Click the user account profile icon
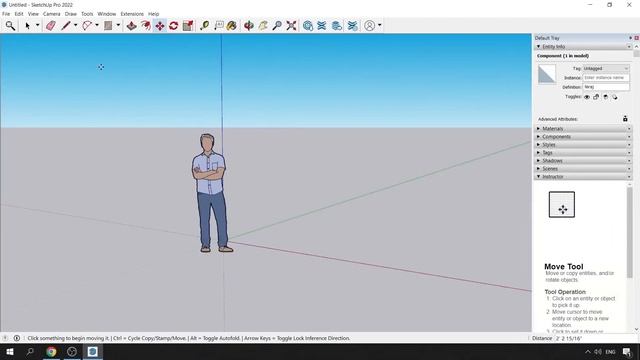 click(x=369, y=26)
